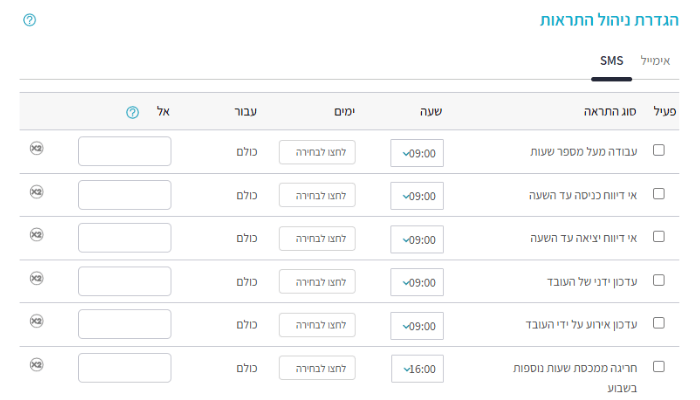Click the help icon beside the page title
Screen dimensions: 700x400
[x=29, y=20]
